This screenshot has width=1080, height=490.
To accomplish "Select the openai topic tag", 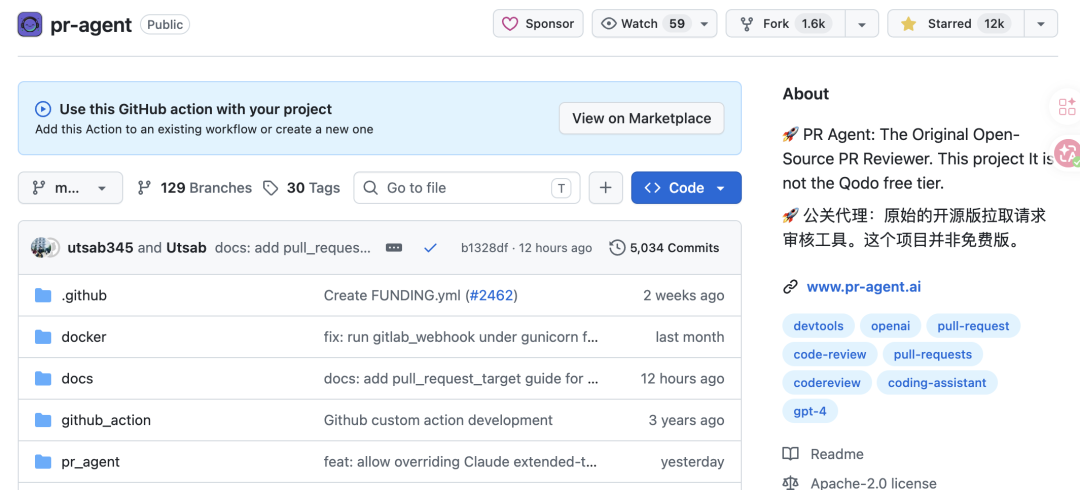I will tap(891, 326).
